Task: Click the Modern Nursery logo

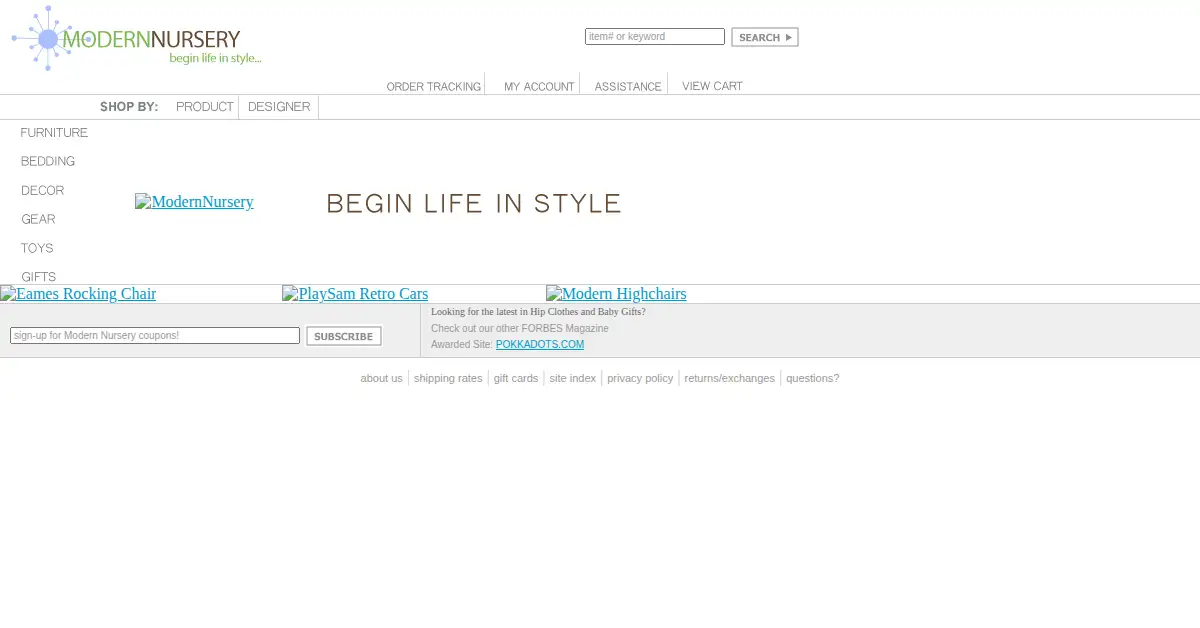Action: point(137,39)
